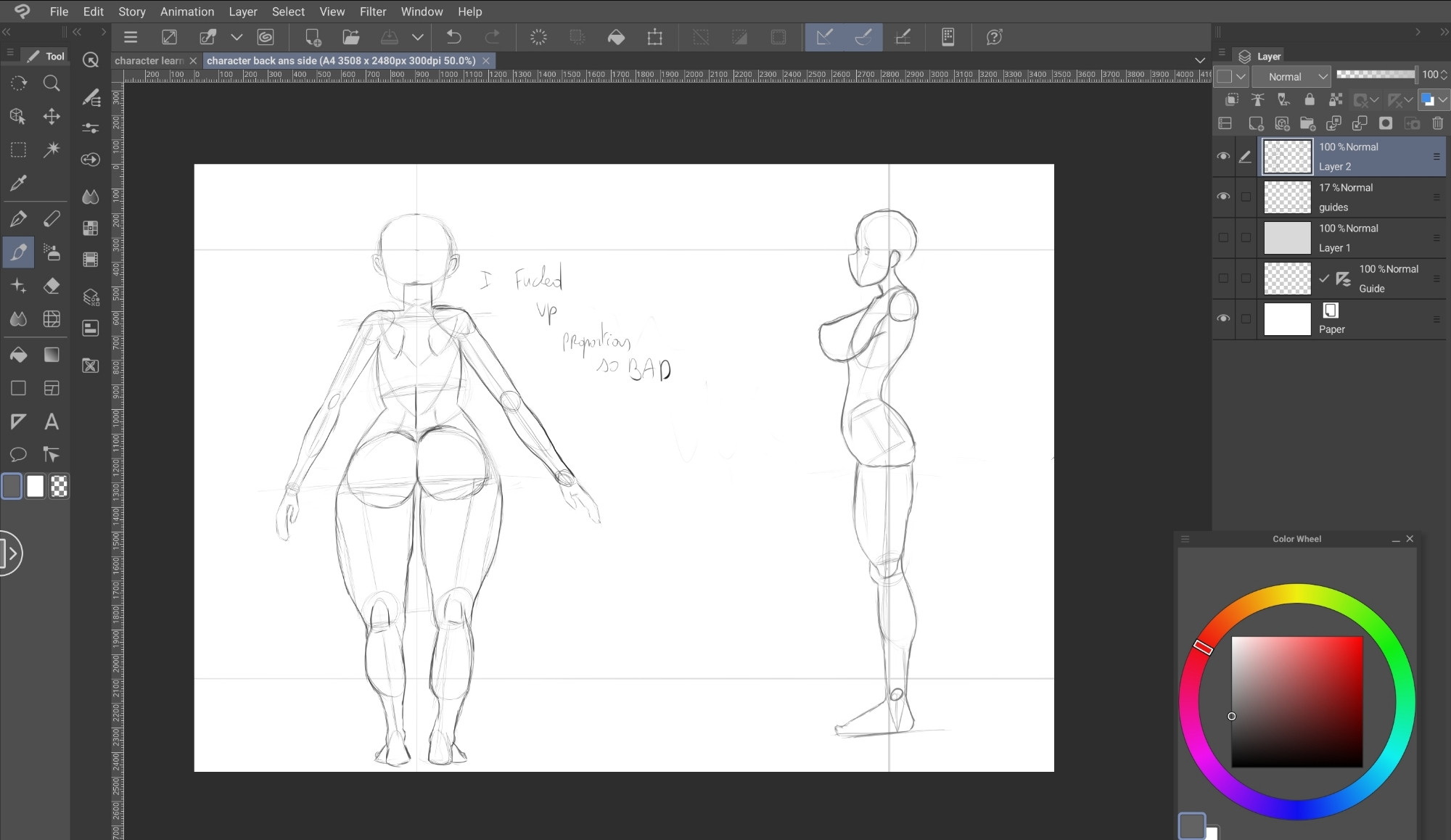Click the Open file folder icon

coord(351,37)
